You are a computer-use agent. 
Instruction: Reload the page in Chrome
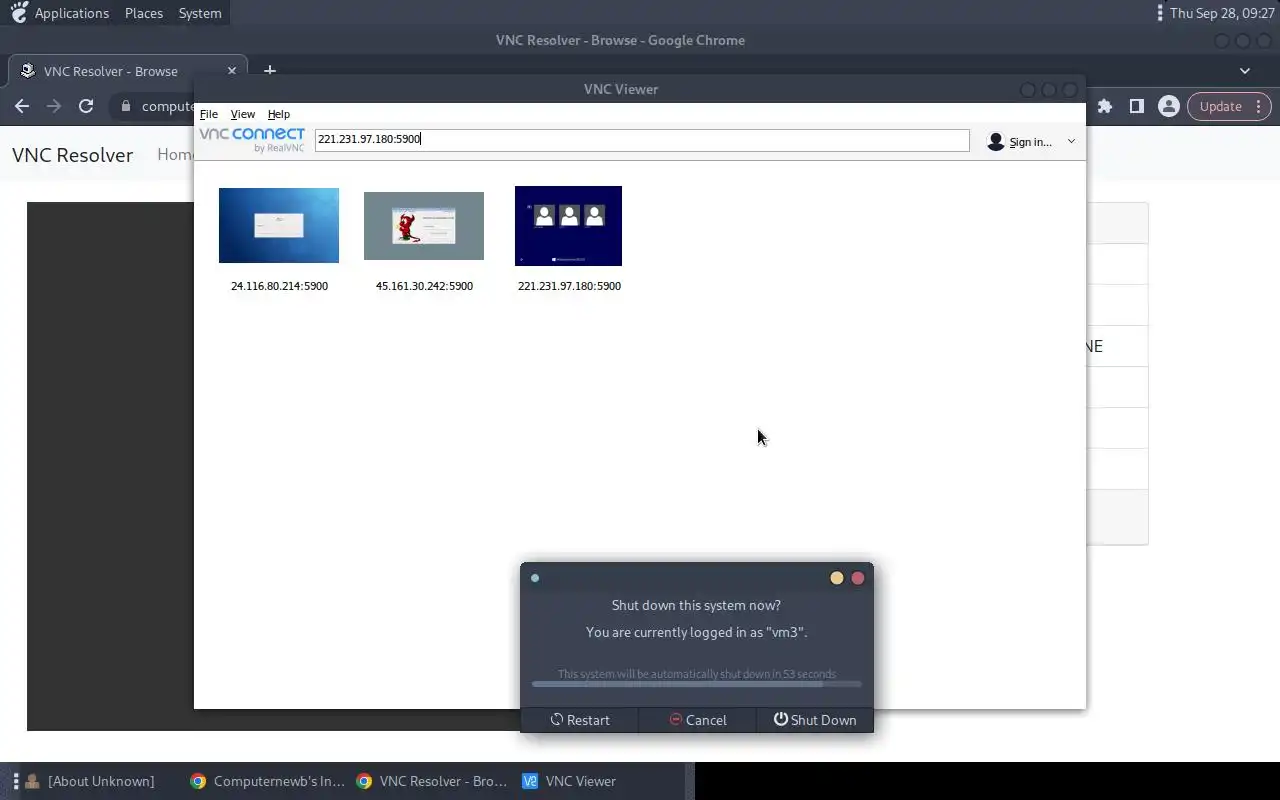click(86, 106)
